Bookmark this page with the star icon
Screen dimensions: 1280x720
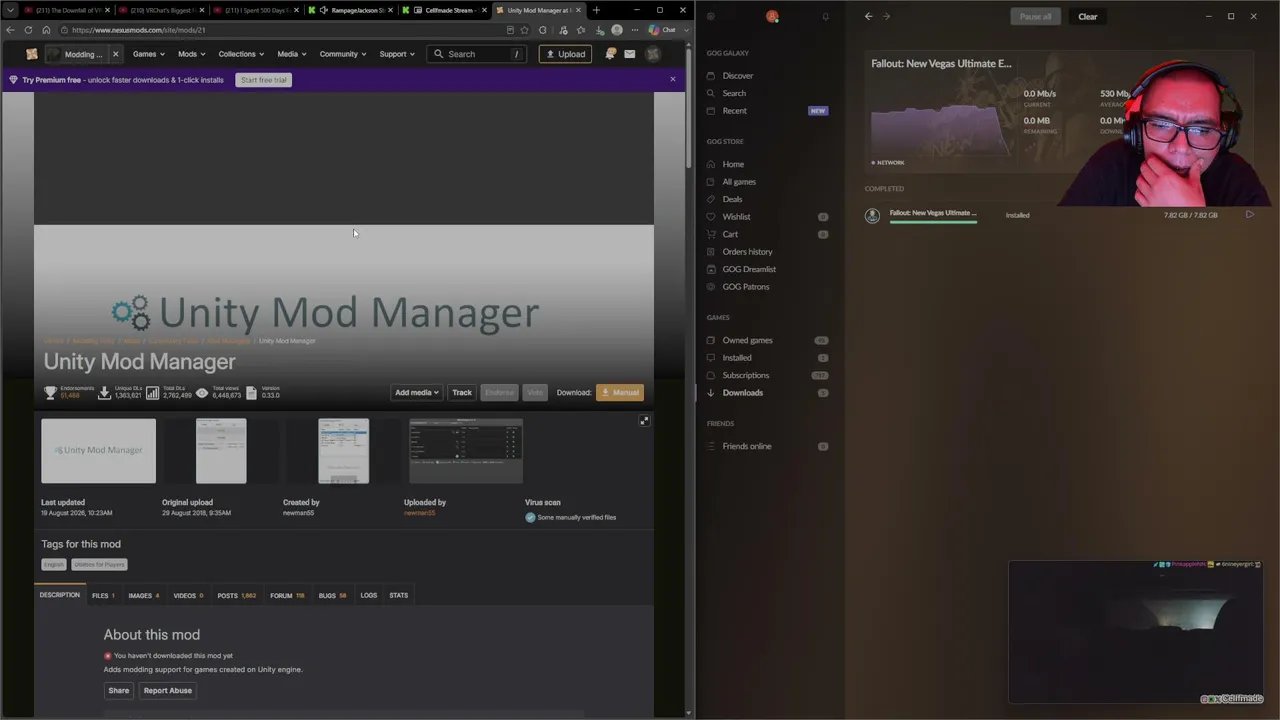pos(524,30)
